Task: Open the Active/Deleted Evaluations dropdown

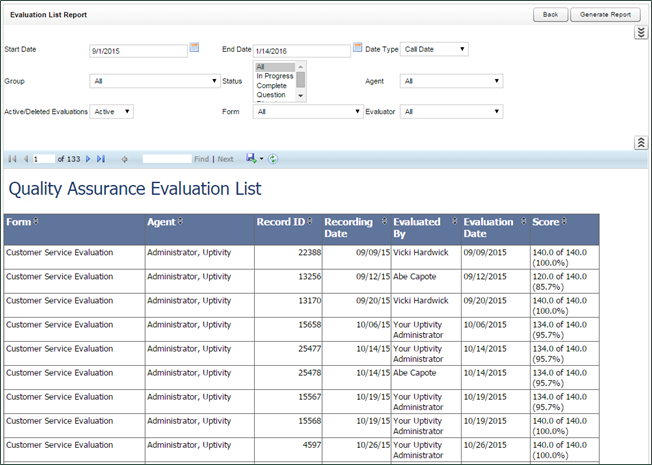Action: click(112, 112)
